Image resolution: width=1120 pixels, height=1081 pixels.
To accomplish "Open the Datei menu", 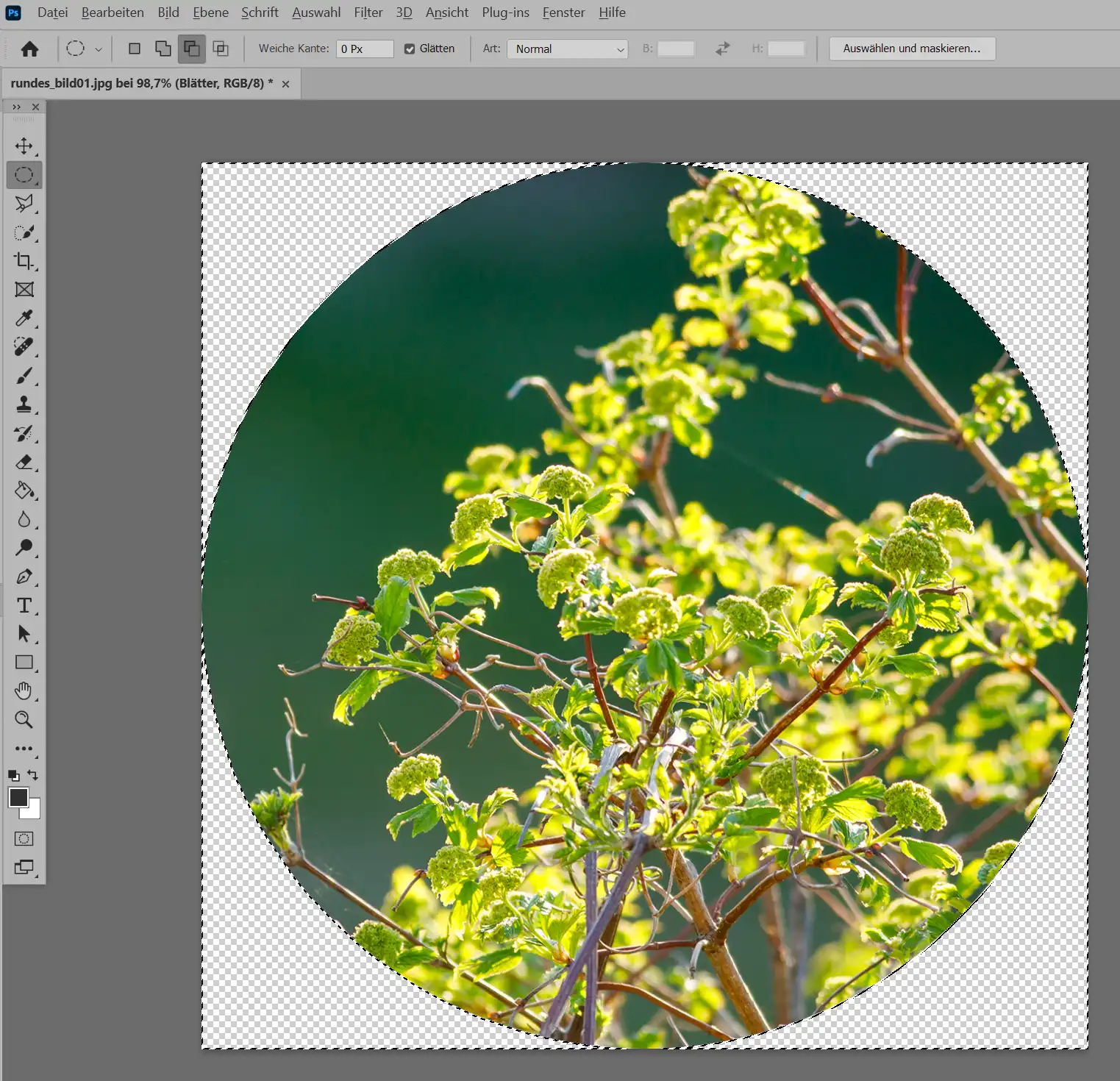I will click(53, 13).
